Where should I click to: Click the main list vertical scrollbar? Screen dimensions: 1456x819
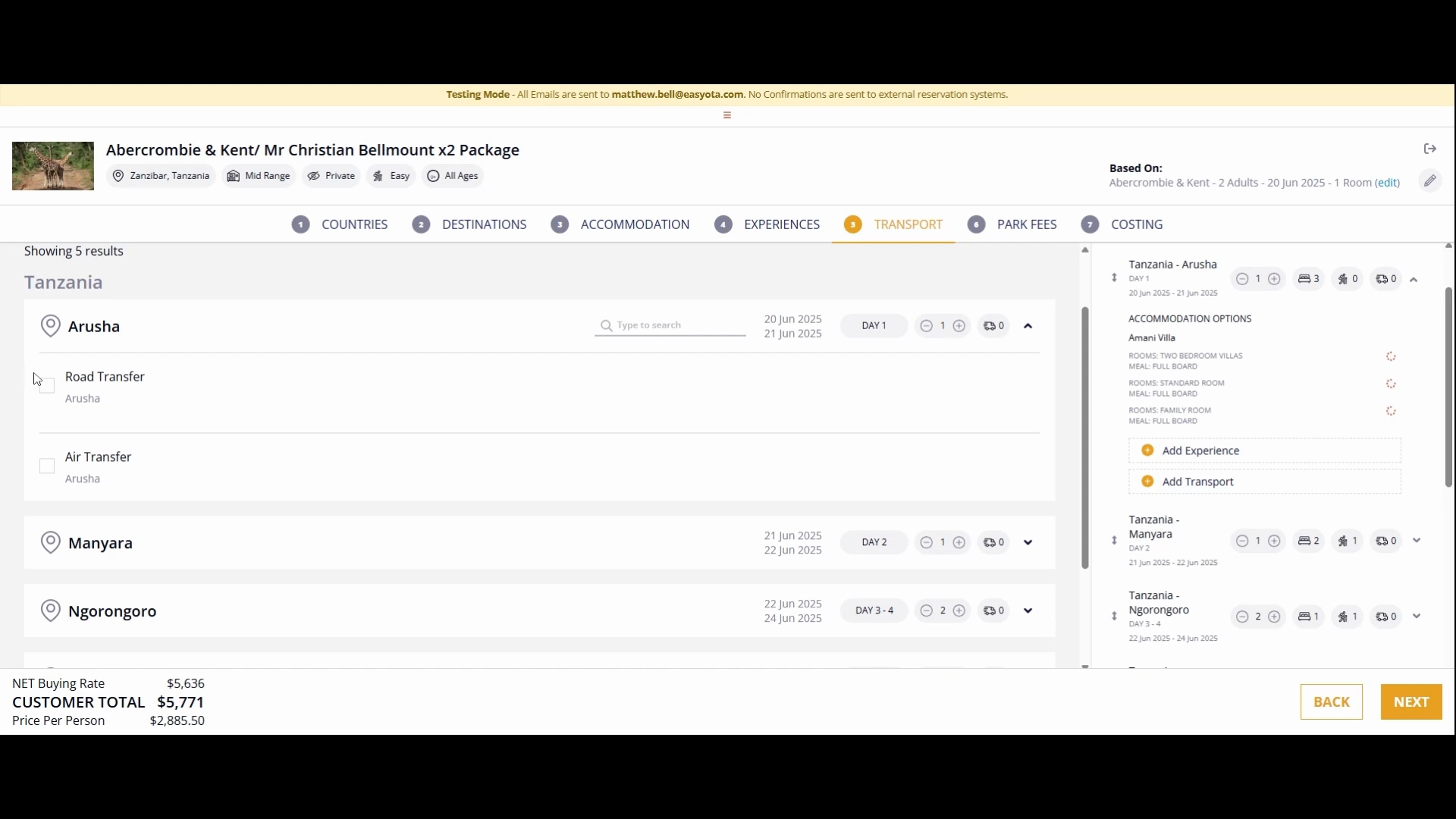click(1085, 438)
